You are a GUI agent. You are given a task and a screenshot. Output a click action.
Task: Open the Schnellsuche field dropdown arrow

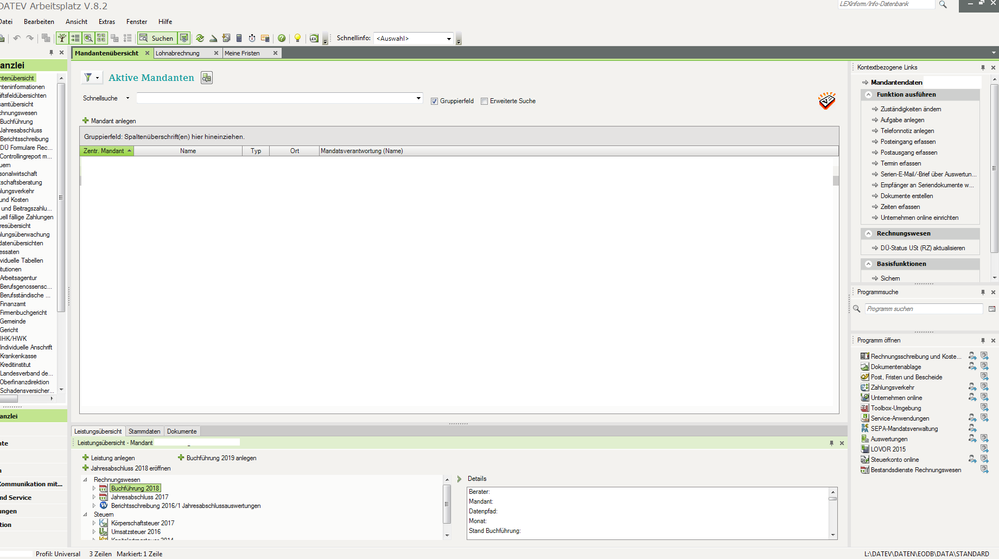tap(419, 98)
